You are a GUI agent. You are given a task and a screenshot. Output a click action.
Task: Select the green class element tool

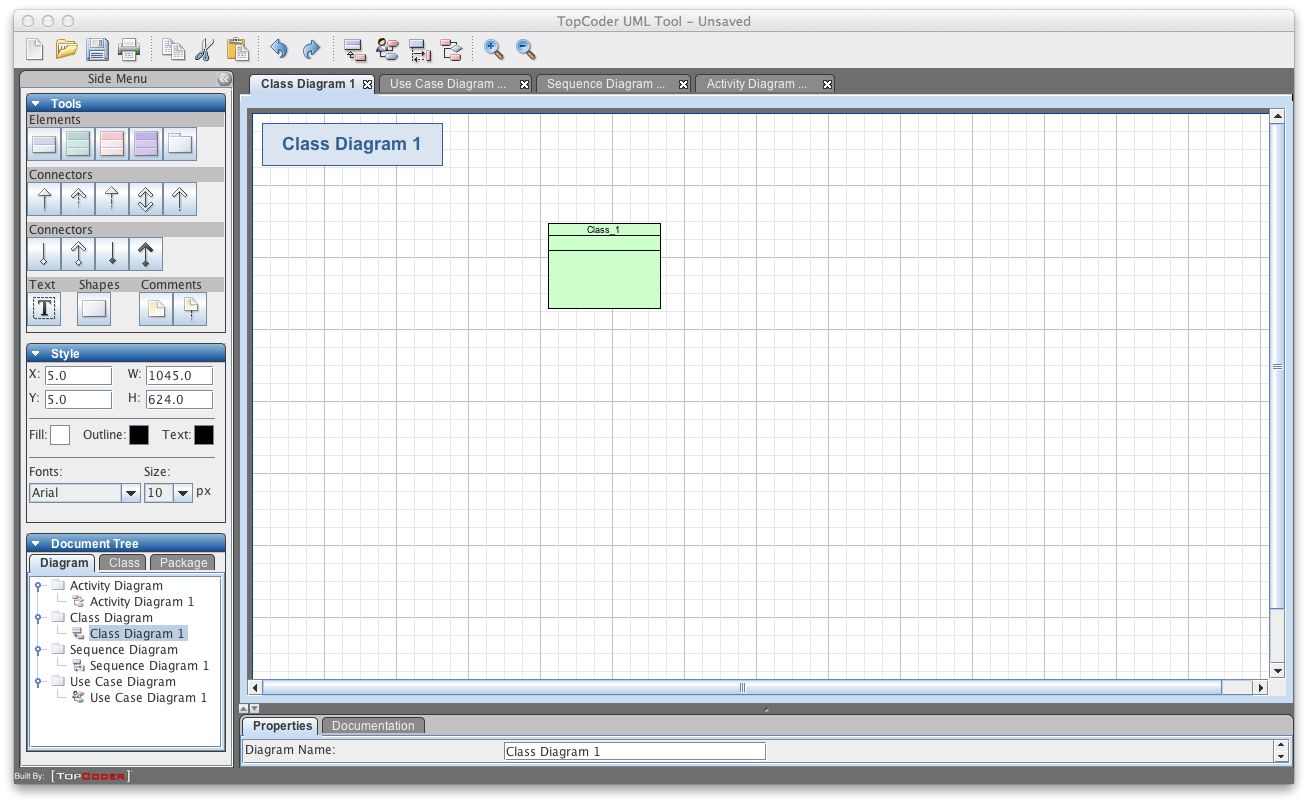coord(78,143)
